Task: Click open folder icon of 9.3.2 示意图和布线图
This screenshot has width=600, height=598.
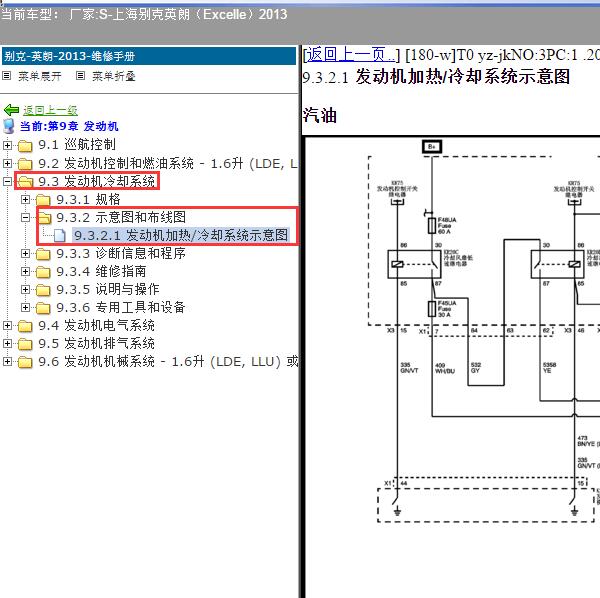Action: (x=44, y=218)
